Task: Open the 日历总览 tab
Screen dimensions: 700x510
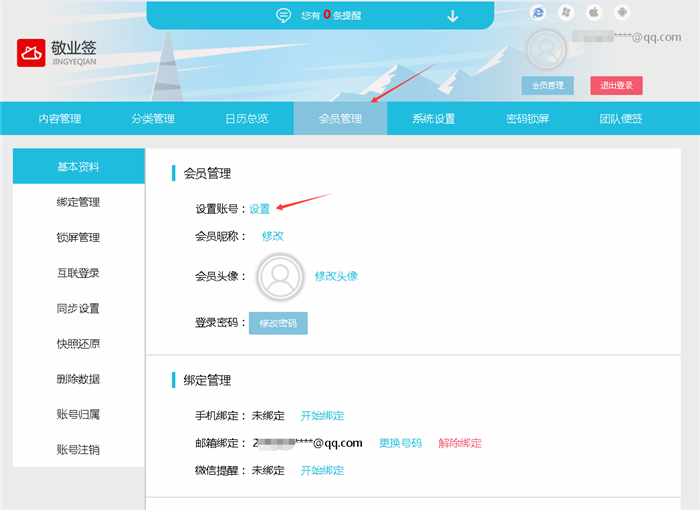Action: (246, 119)
